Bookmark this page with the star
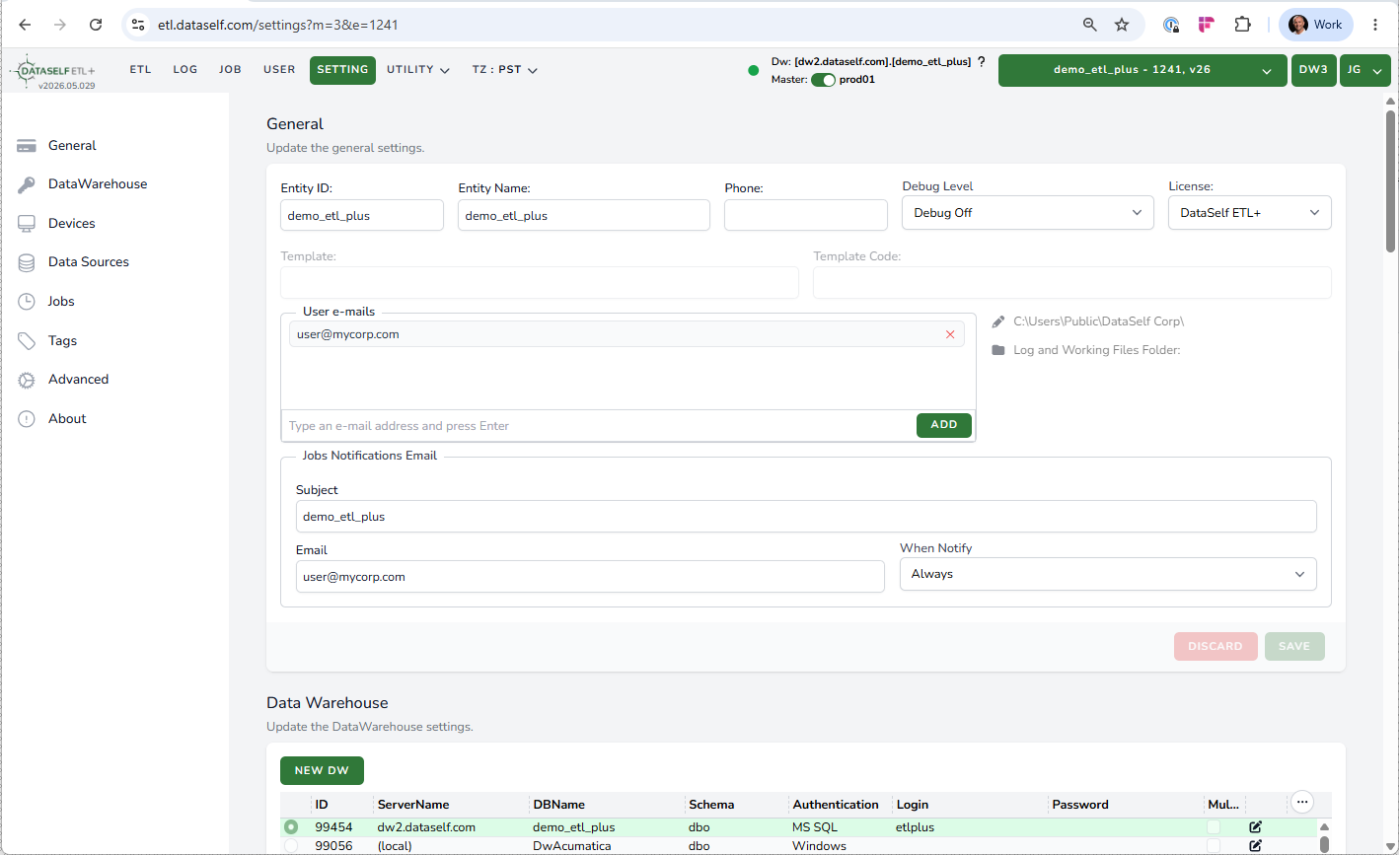The width and height of the screenshot is (1400, 855). tap(1122, 25)
